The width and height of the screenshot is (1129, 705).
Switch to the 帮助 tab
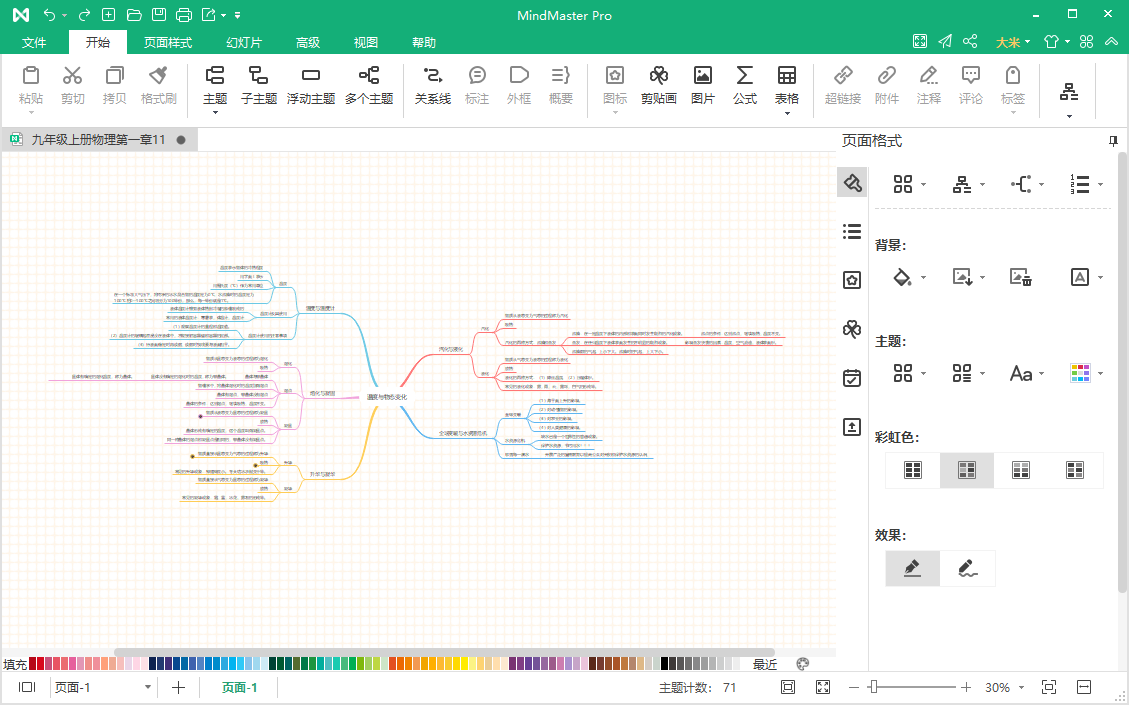click(424, 42)
